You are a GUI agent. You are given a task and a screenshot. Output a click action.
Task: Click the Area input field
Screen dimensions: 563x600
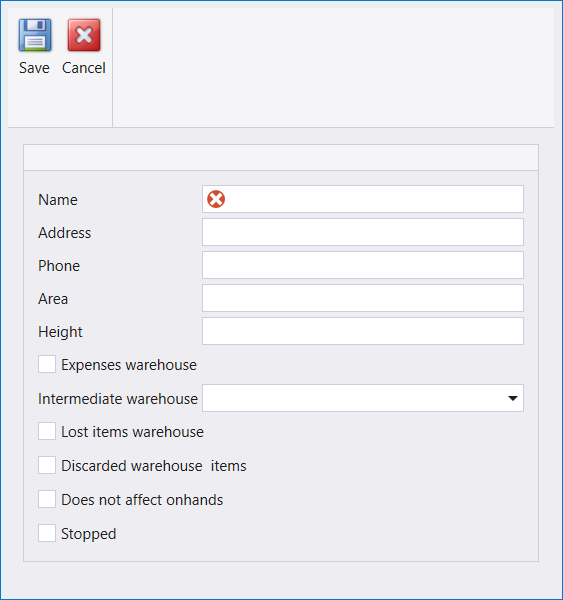coord(363,298)
